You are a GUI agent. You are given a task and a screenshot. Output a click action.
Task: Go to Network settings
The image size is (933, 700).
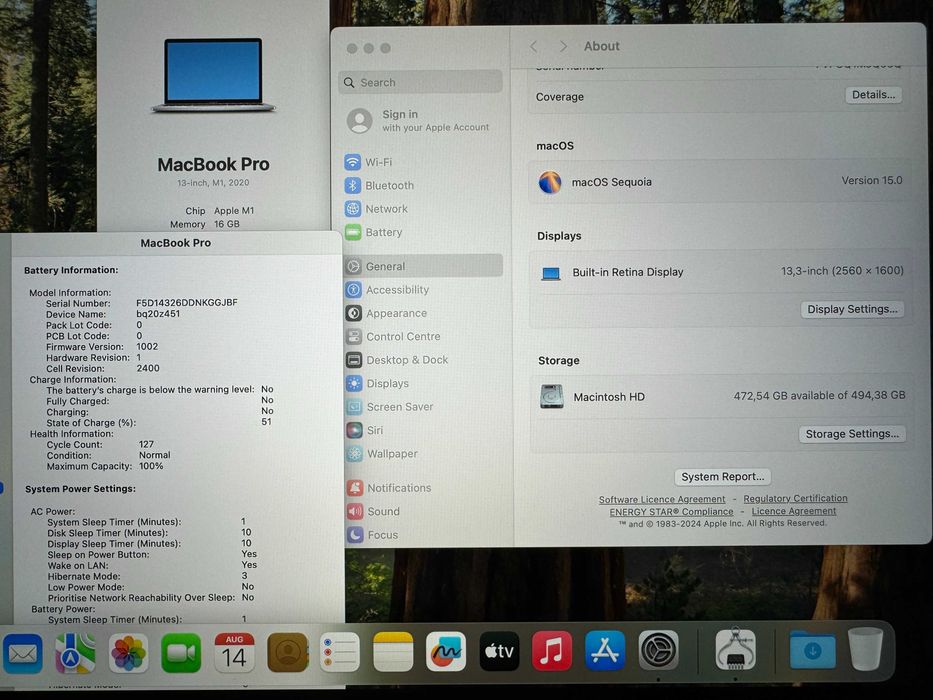coord(422,209)
